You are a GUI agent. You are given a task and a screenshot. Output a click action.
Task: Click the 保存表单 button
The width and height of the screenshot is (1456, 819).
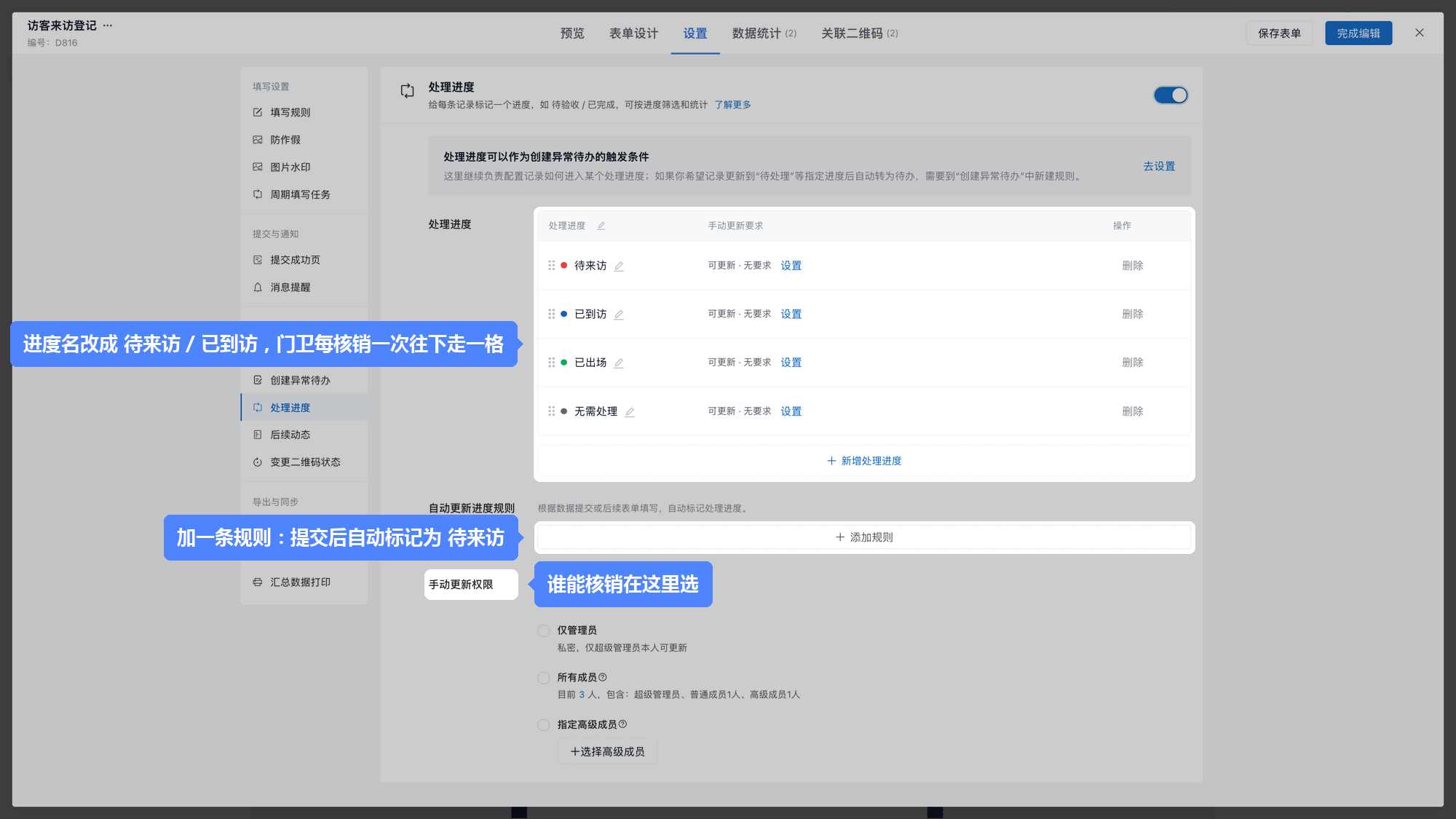(1279, 33)
